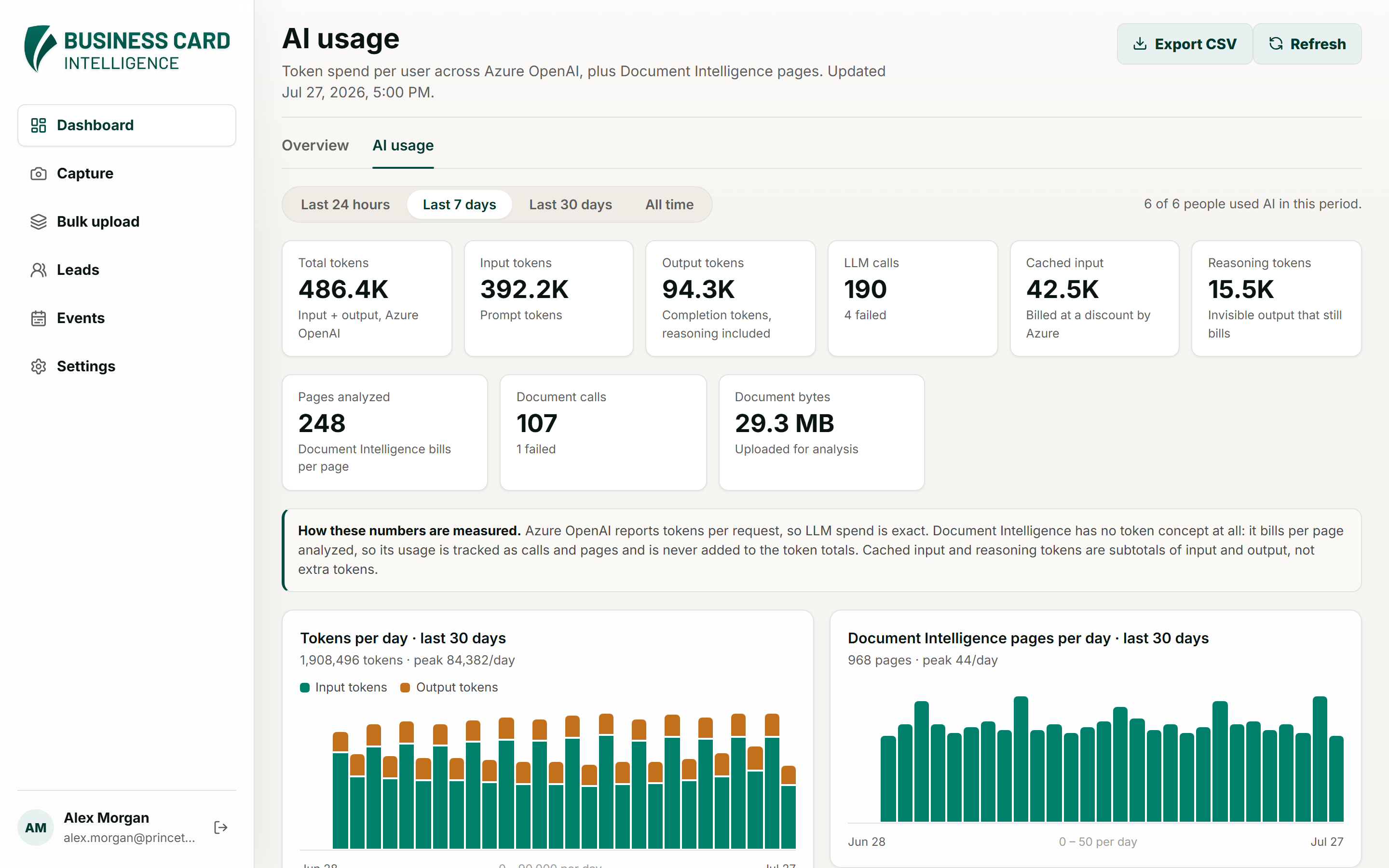The image size is (1389, 868).
Task: Click the 'Jul 27' label on pages chart
Action: [1327, 841]
